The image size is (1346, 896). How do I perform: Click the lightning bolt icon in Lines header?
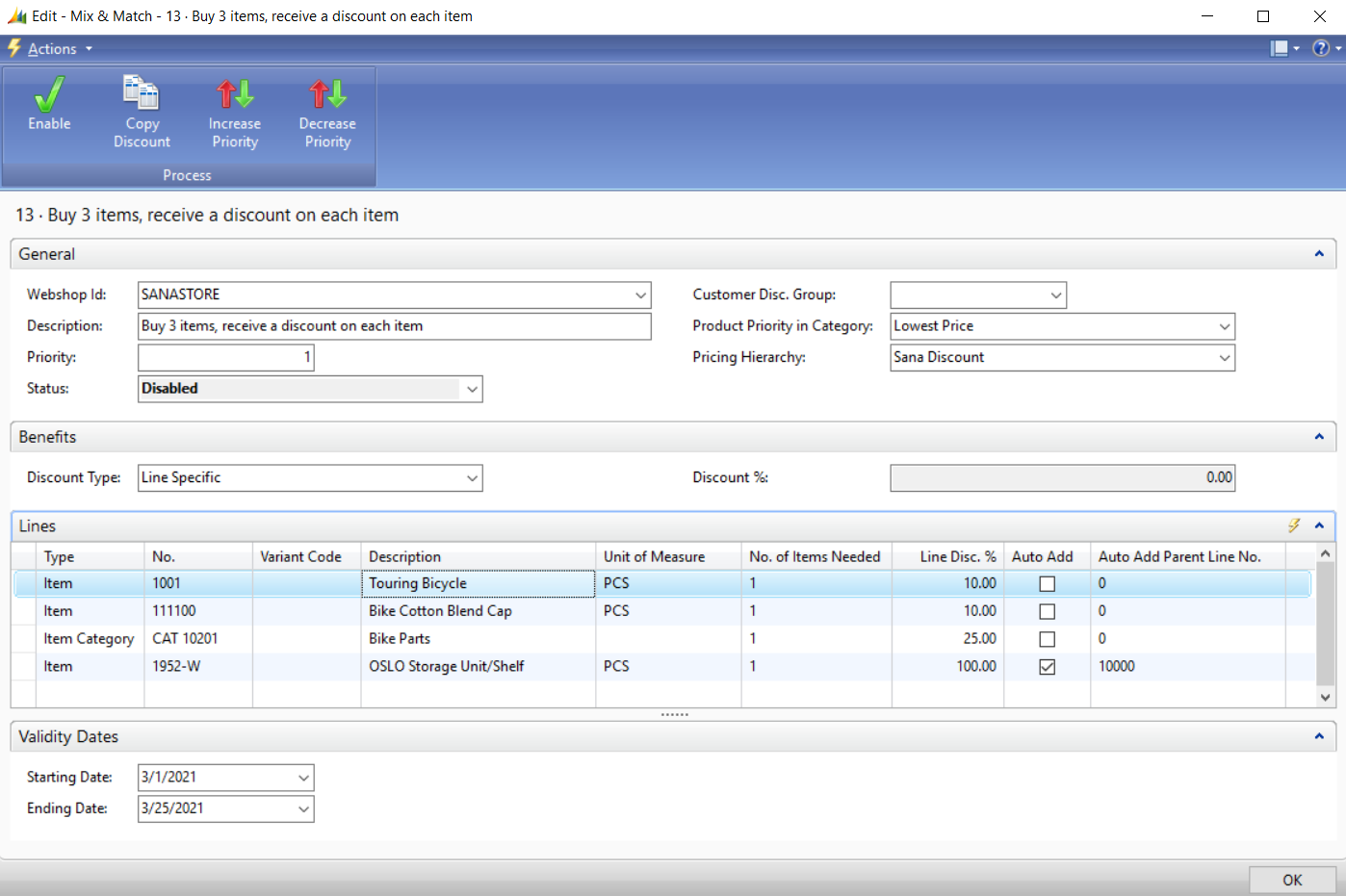point(1294,525)
